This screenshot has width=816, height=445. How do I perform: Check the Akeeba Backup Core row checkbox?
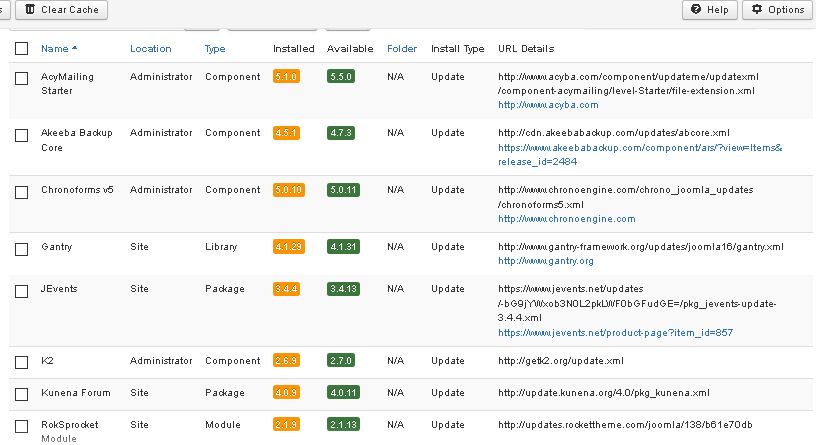pos(21,135)
